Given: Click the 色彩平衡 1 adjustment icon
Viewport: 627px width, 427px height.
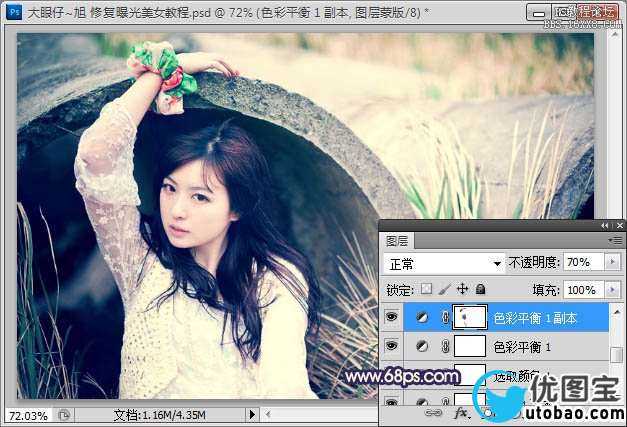Looking at the screenshot, I should [x=422, y=346].
